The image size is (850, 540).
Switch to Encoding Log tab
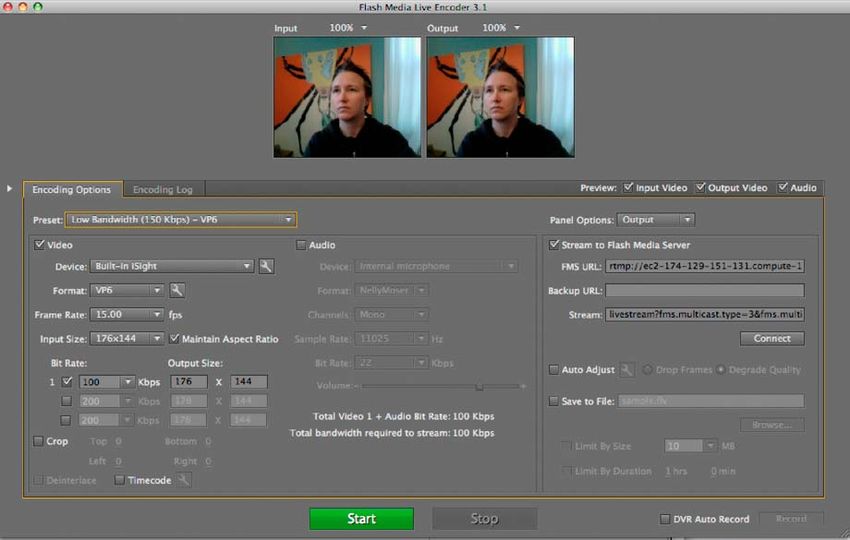tap(163, 190)
